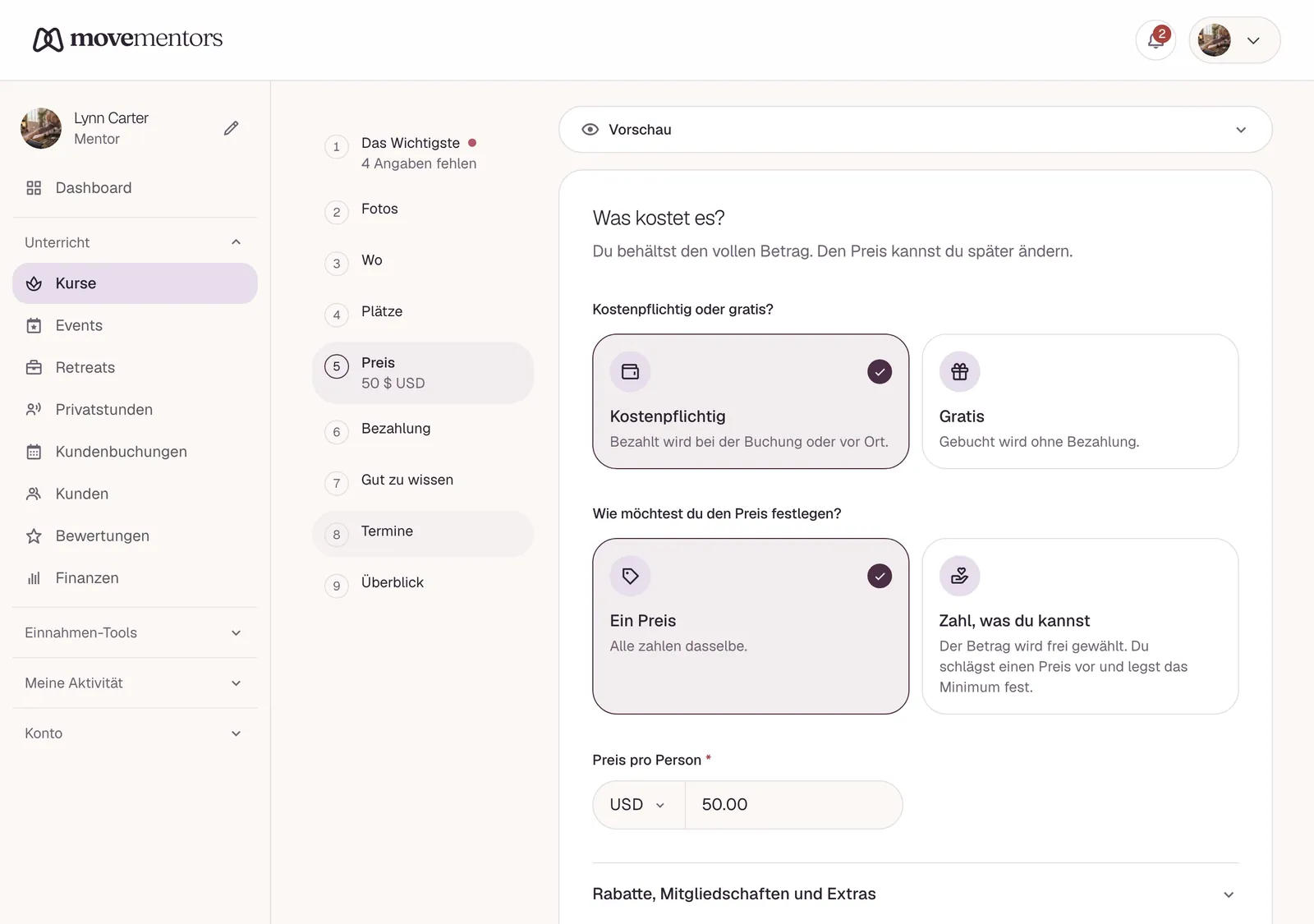Click Lynn Carter's sidebar avatar
The image size is (1314, 924).
(41, 128)
